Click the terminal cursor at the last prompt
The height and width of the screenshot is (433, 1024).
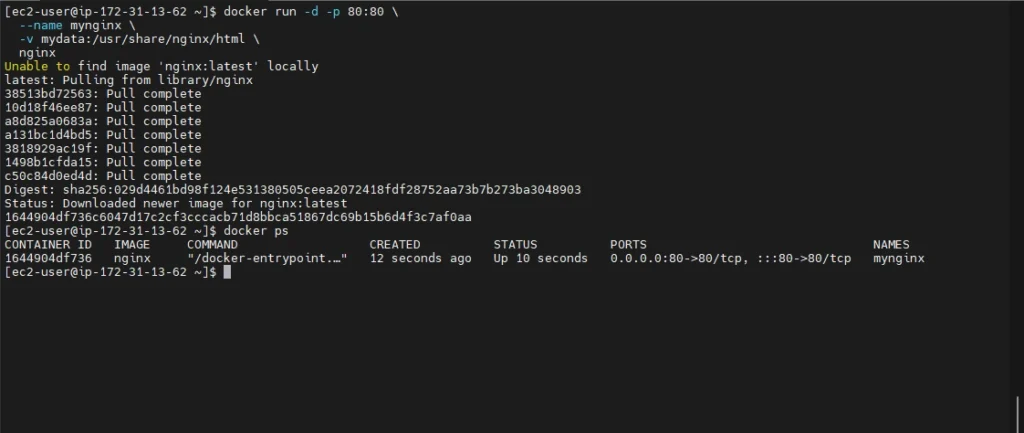[227, 272]
